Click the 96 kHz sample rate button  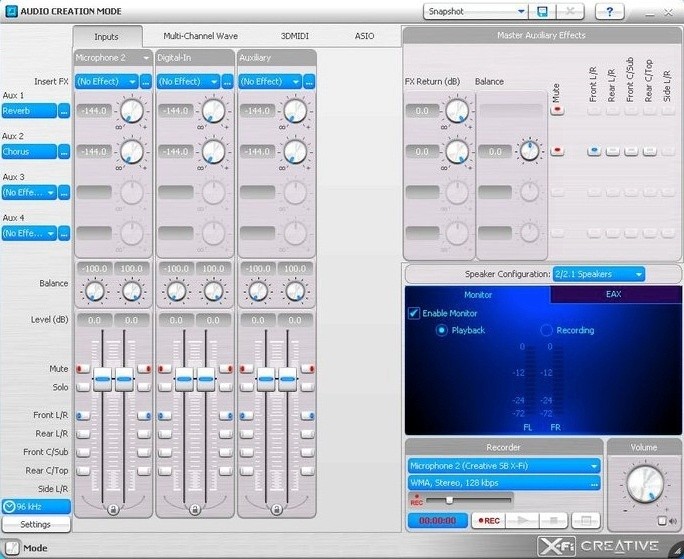pos(35,507)
